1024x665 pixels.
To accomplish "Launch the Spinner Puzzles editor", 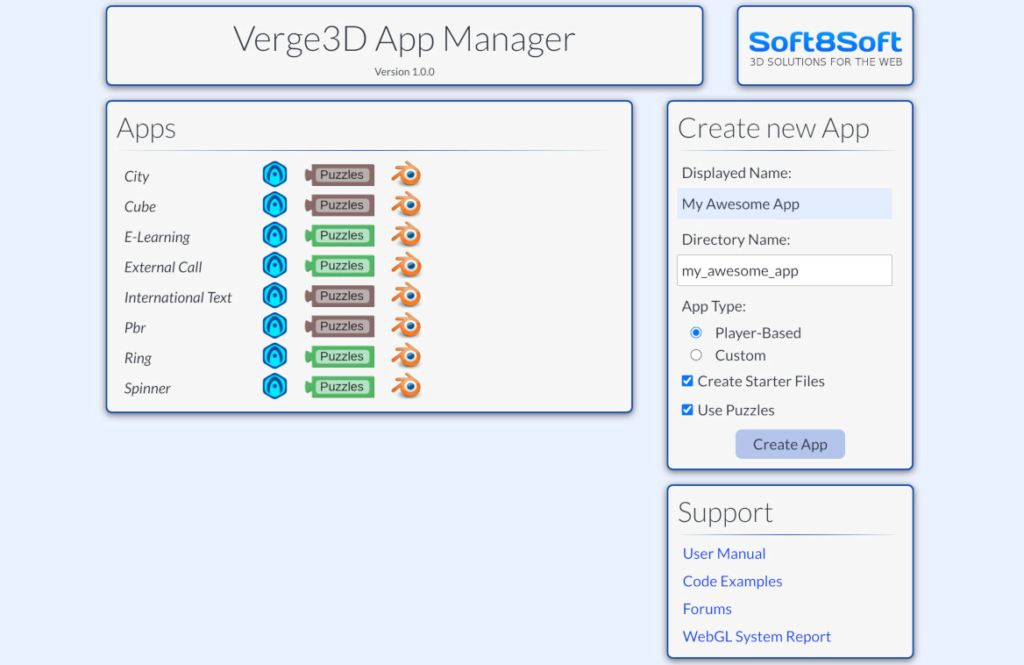I will click(x=340, y=387).
